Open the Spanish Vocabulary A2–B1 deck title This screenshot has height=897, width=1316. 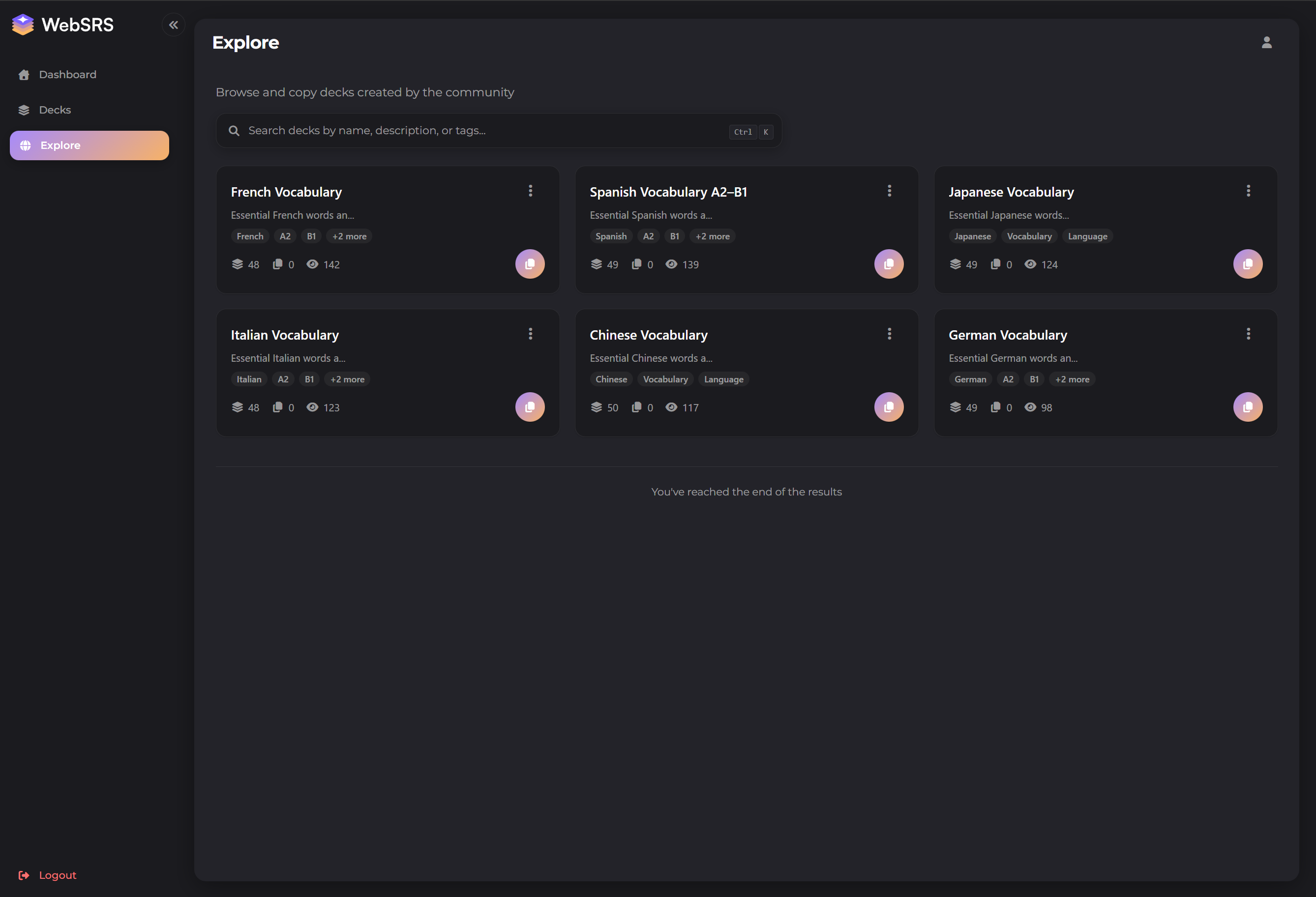point(668,192)
